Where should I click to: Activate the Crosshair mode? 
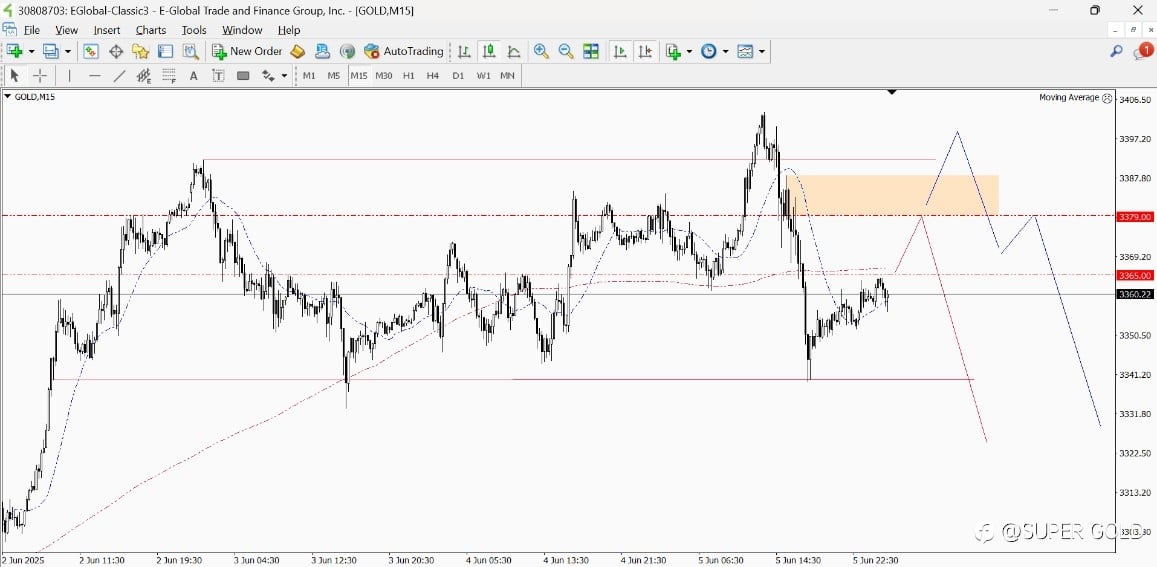[40, 75]
